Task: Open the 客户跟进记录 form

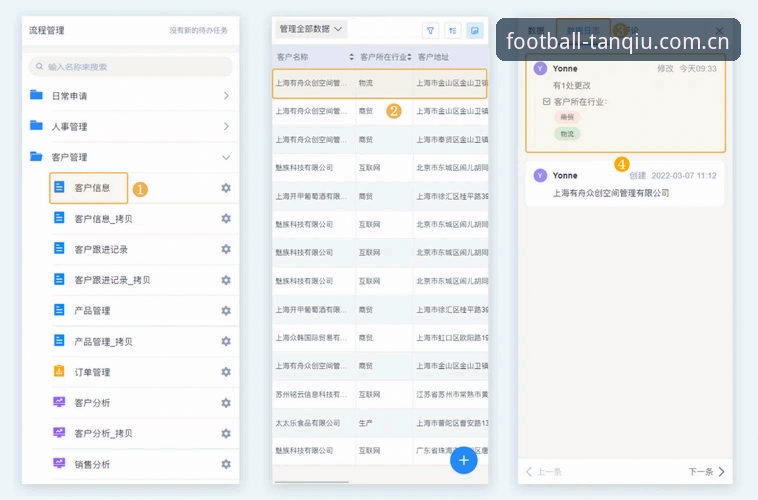Action: [101, 249]
